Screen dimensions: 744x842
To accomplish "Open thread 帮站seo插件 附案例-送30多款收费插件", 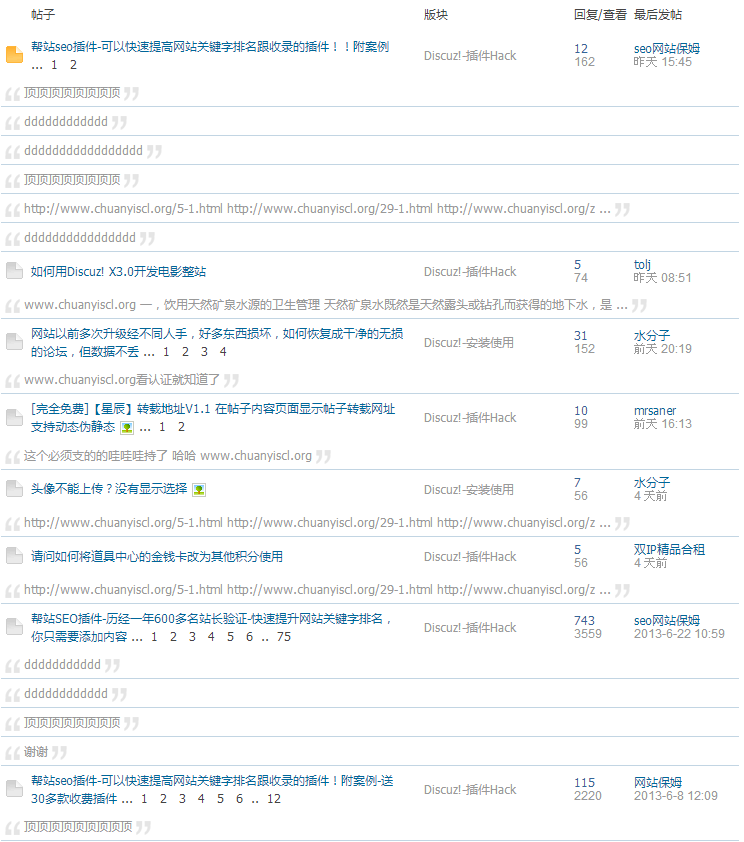I will (212, 789).
